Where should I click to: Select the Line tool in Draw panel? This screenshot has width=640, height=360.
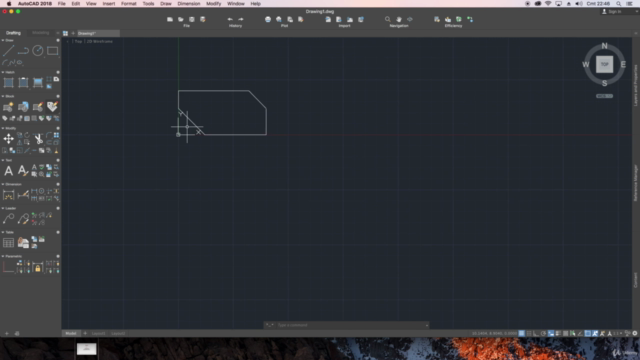(8, 51)
